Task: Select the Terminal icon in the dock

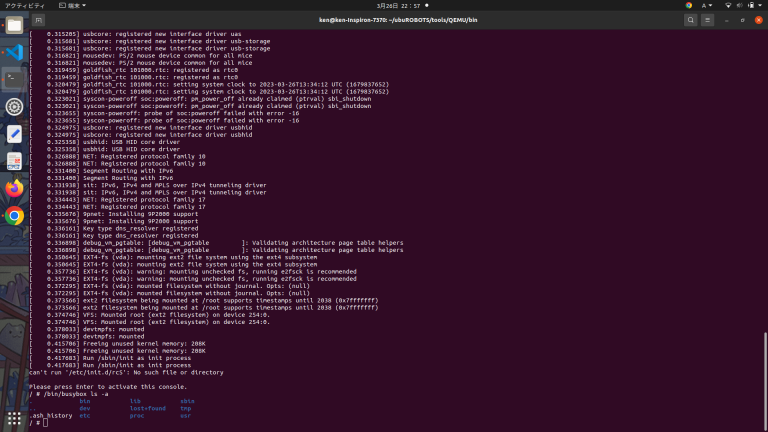Action: tap(14, 79)
